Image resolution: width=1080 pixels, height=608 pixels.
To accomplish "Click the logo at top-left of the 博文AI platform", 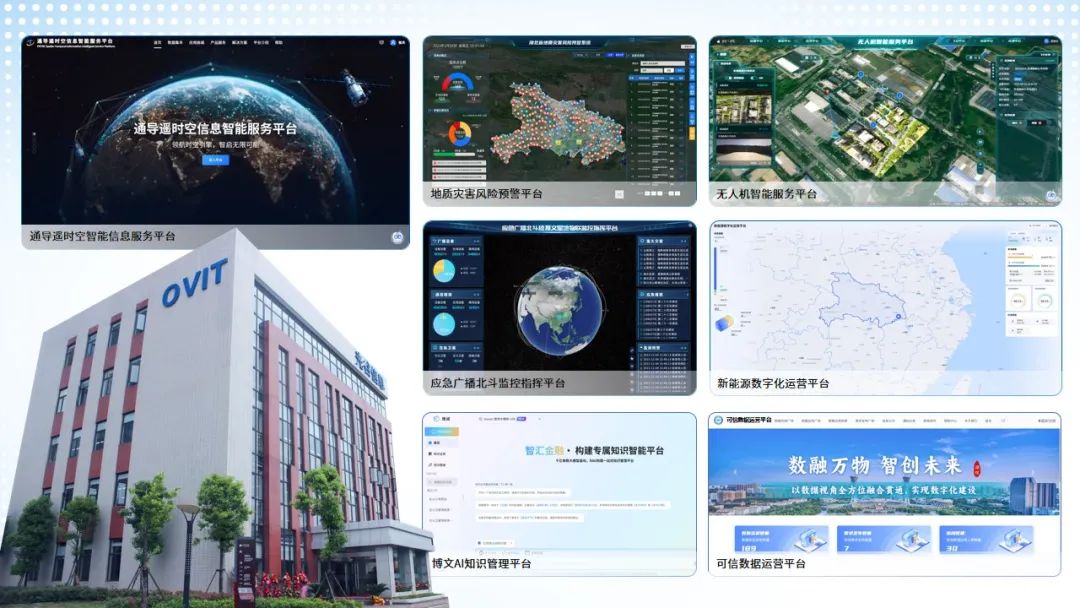I will [x=436, y=419].
